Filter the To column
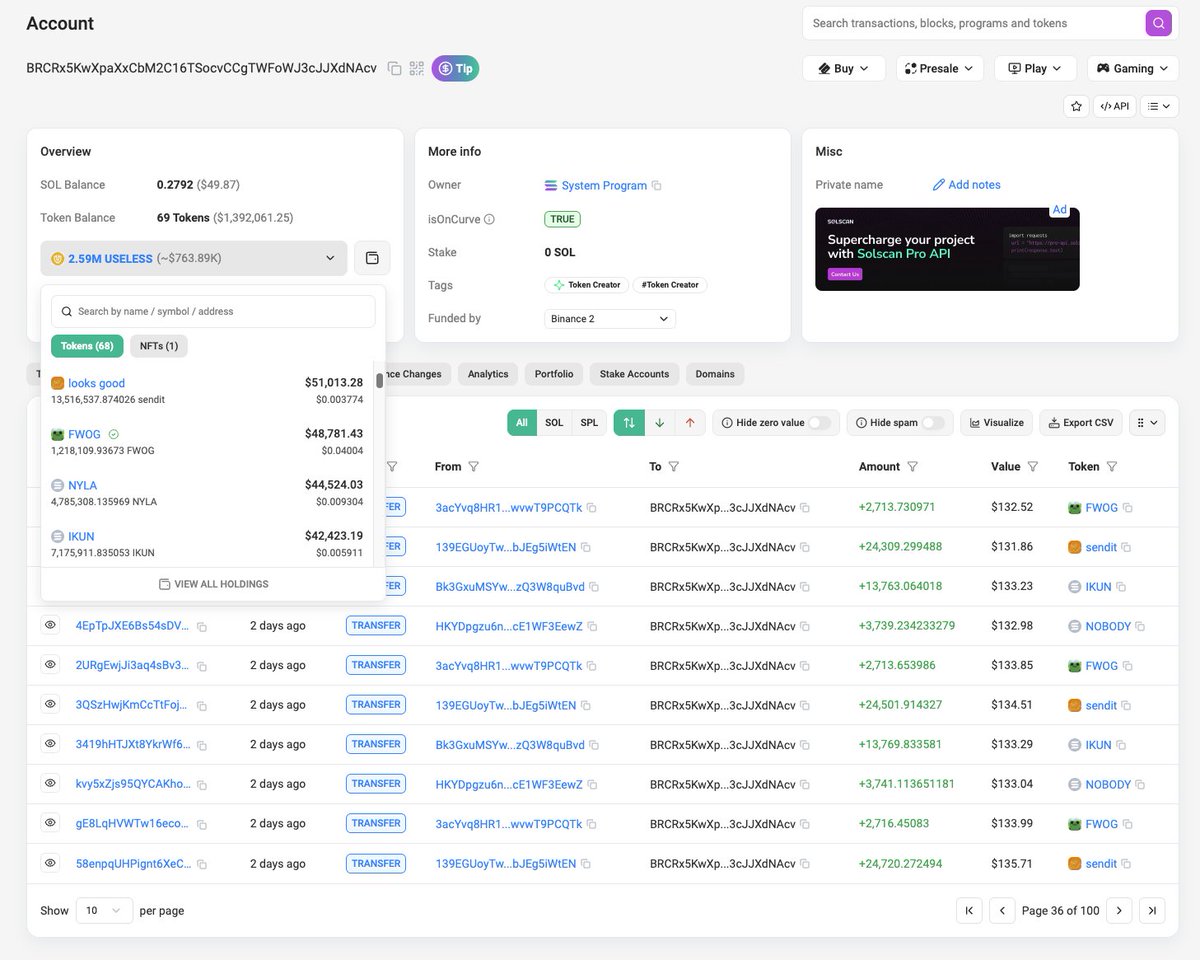 point(674,467)
